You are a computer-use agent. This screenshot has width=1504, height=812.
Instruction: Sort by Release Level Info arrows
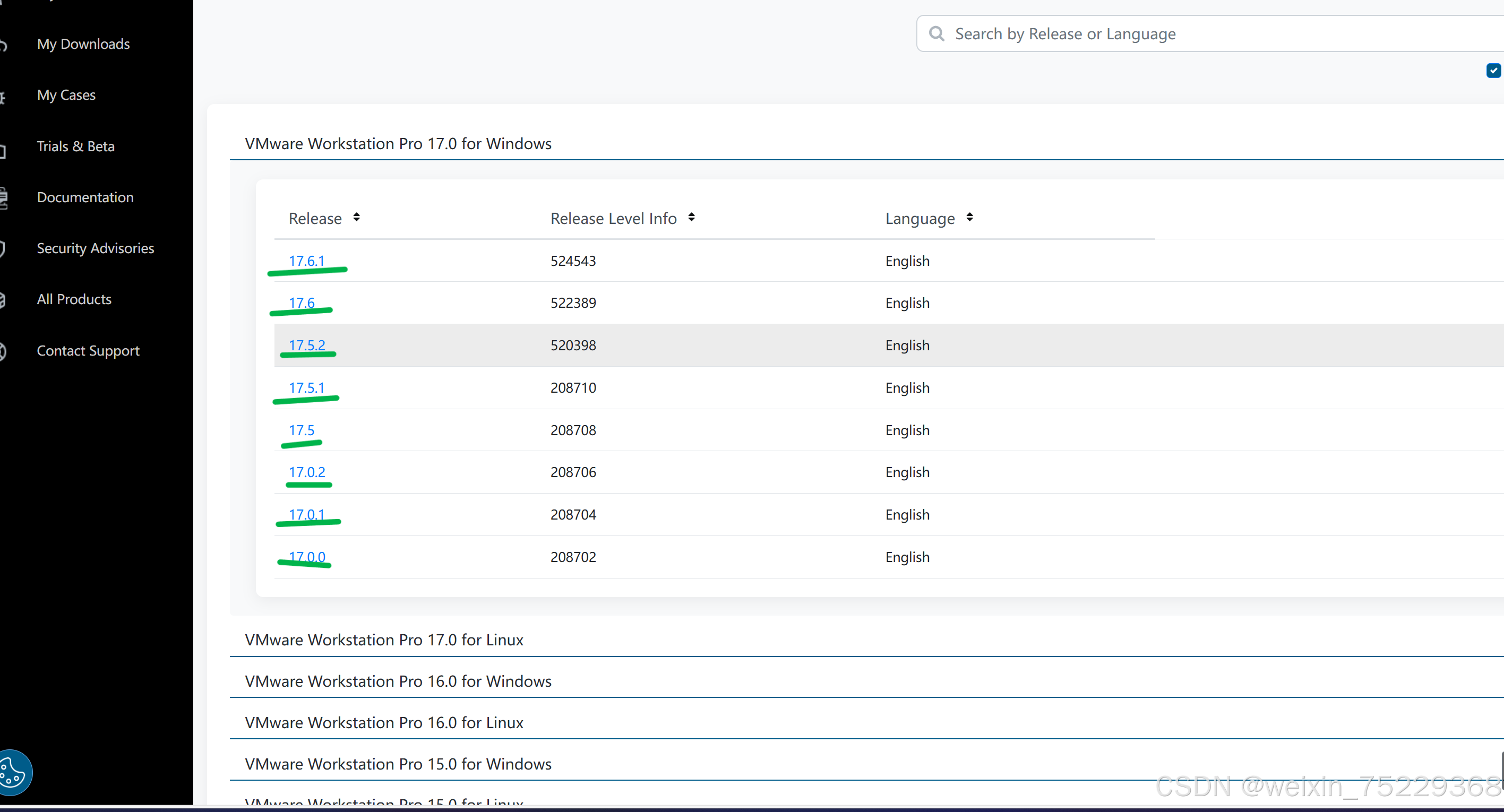pyautogui.click(x=691, y=218)
